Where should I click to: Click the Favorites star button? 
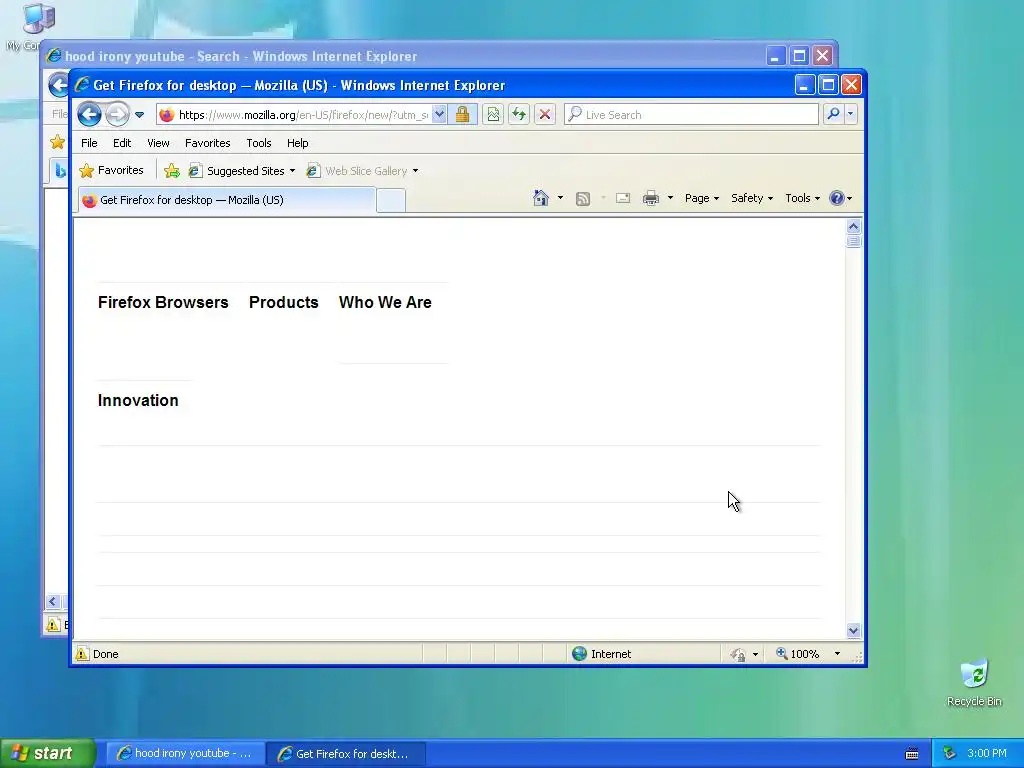[111, 170]
